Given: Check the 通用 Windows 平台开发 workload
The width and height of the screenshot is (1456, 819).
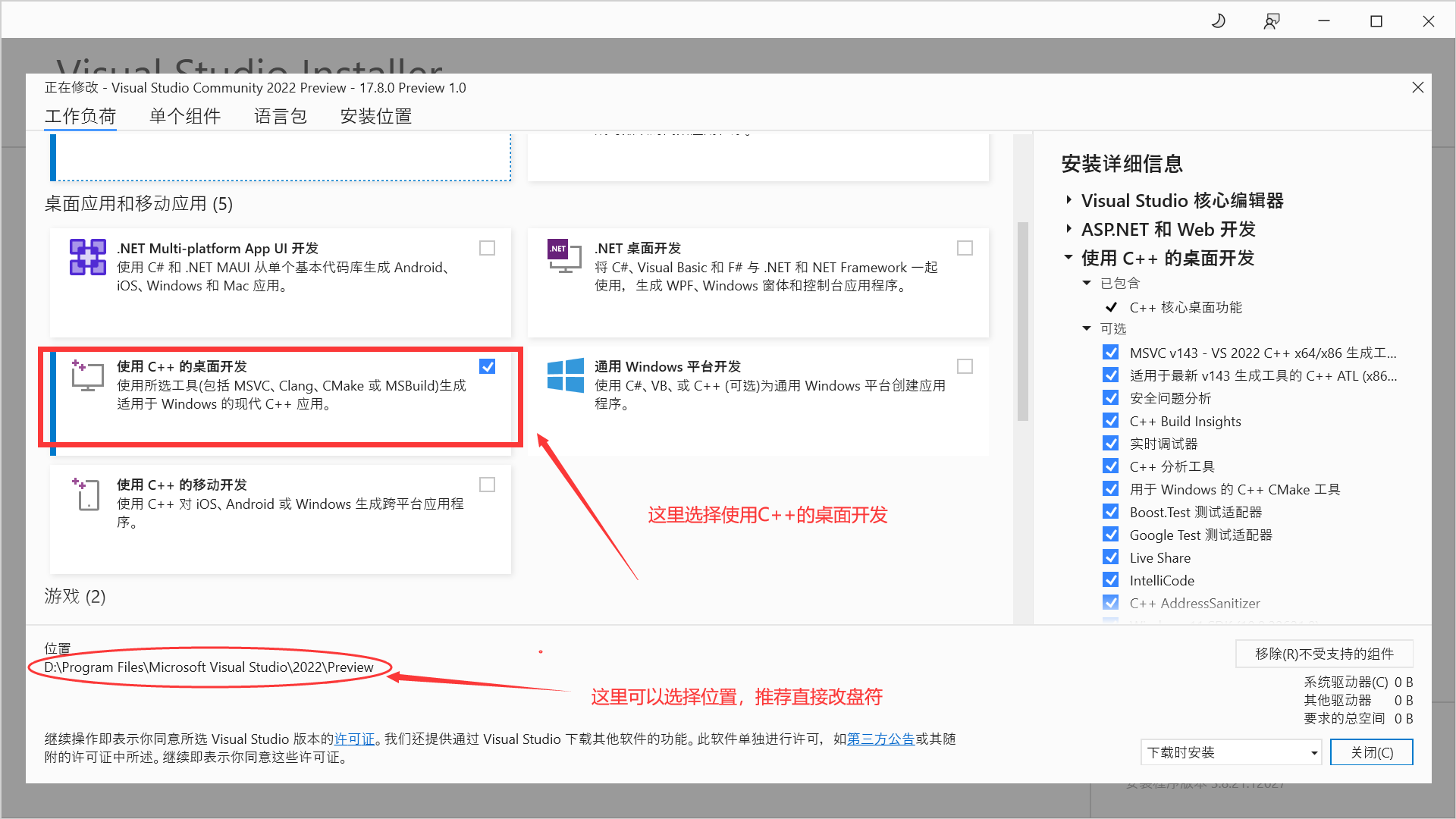Looking at the screenshot, I should click(965, 366).
